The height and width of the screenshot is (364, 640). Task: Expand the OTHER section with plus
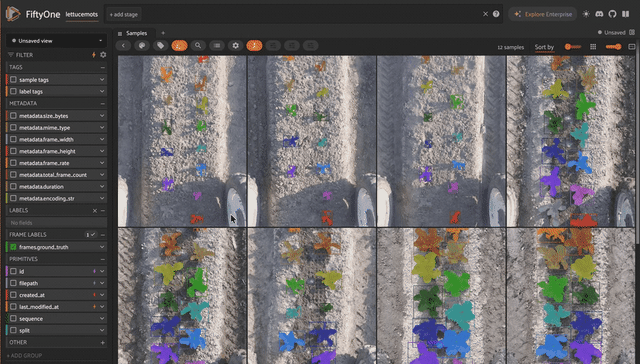click(102, 342)
